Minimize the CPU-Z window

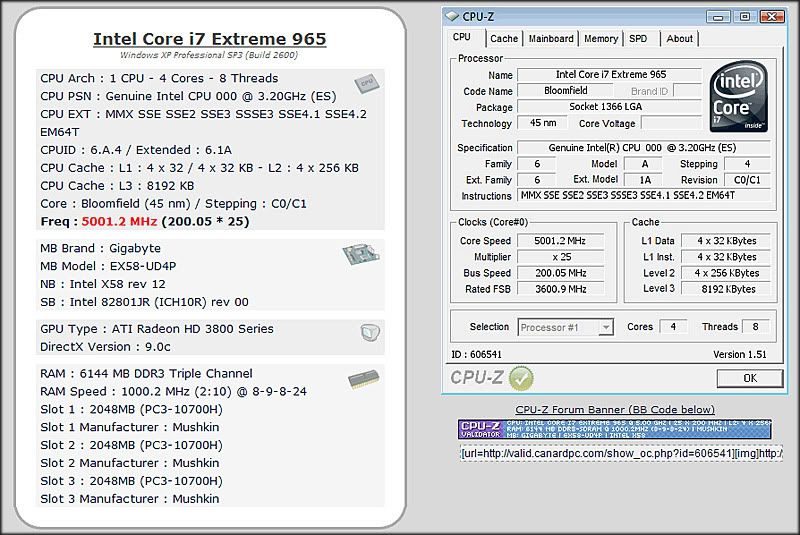point(718,17)
